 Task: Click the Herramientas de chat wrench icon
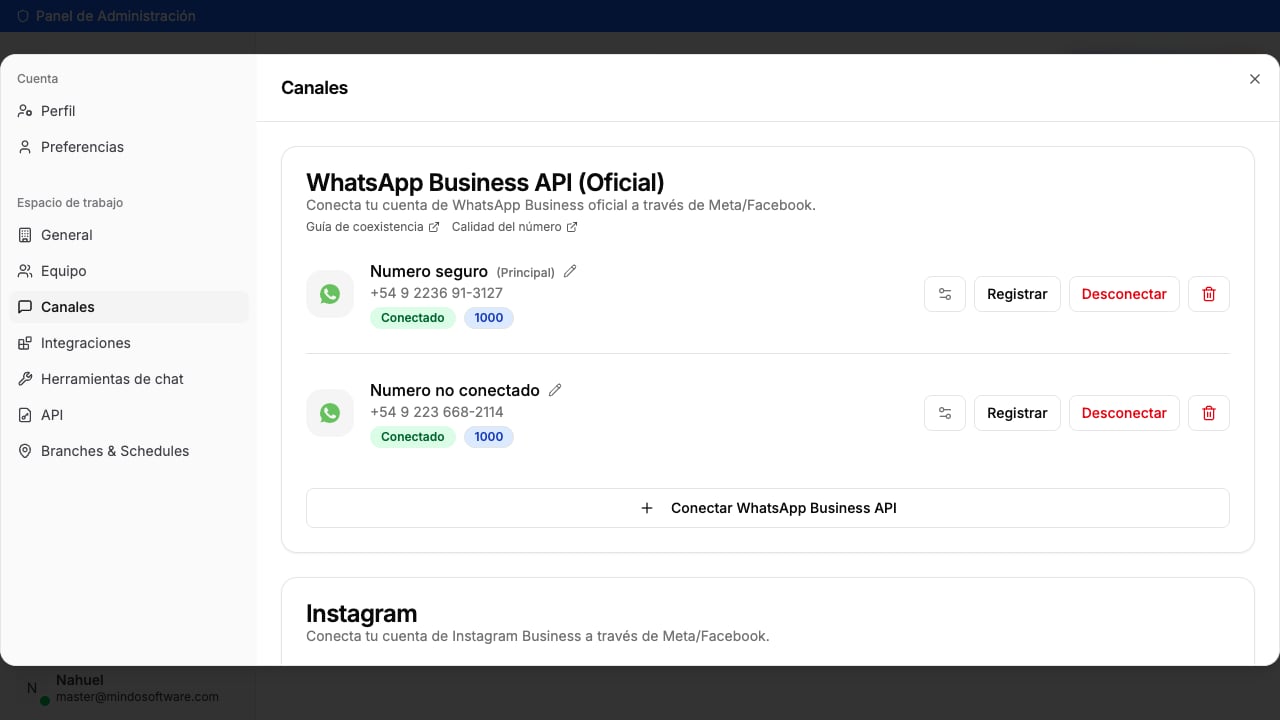tap(25, 379)
